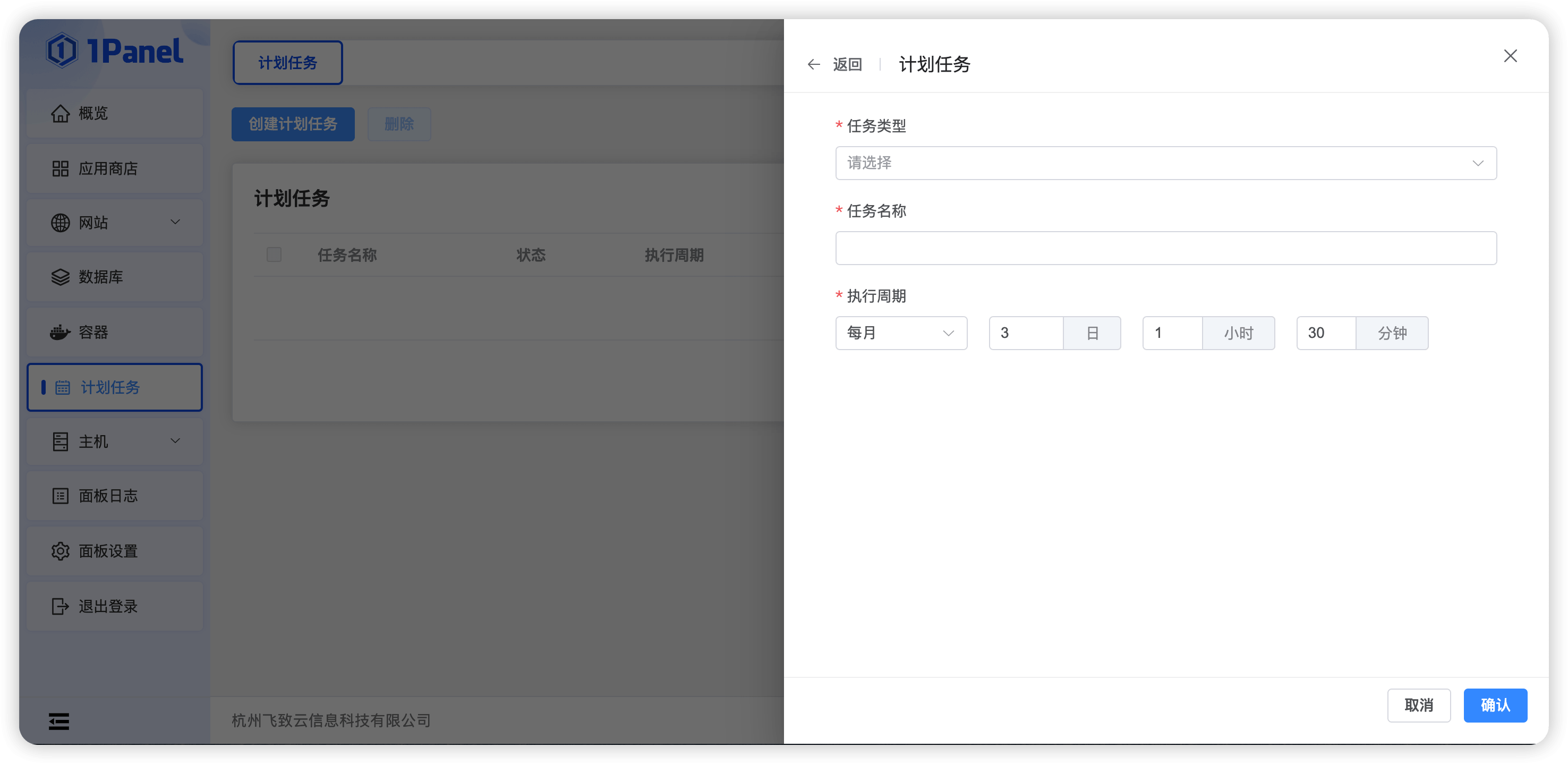Click the 创建计划任务 button

point(293,124)
